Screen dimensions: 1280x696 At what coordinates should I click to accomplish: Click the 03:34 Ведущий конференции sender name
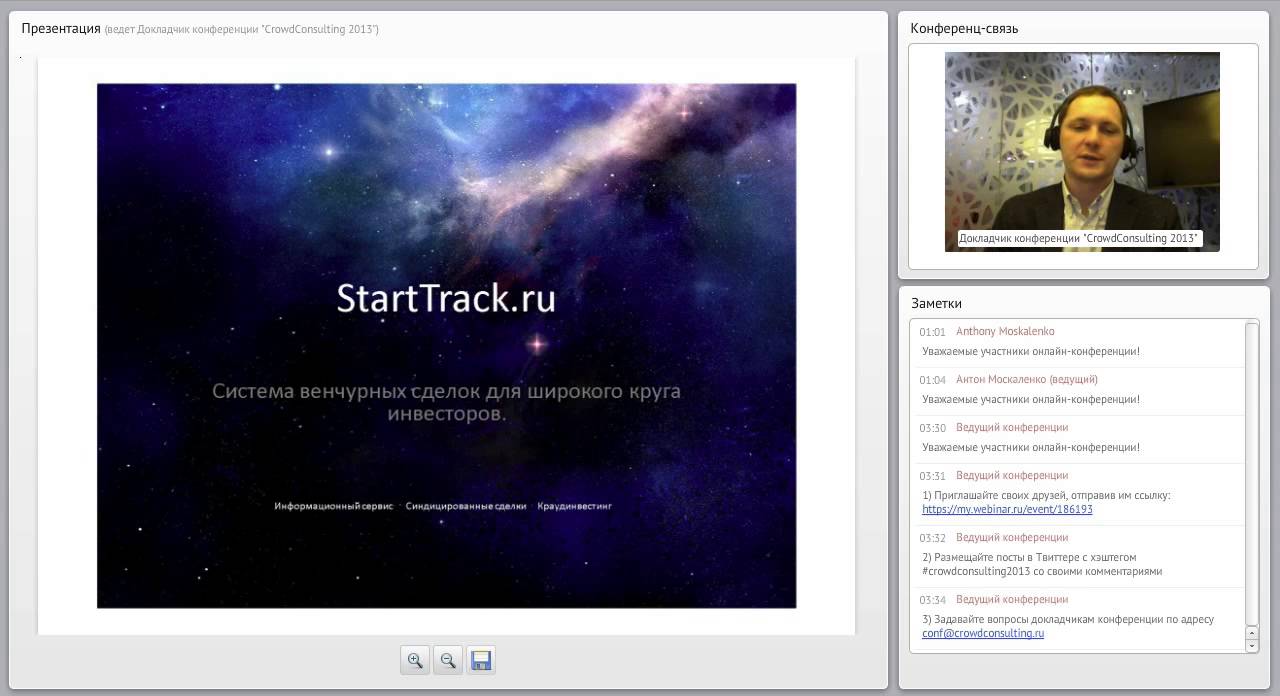tap(1012, 600)
